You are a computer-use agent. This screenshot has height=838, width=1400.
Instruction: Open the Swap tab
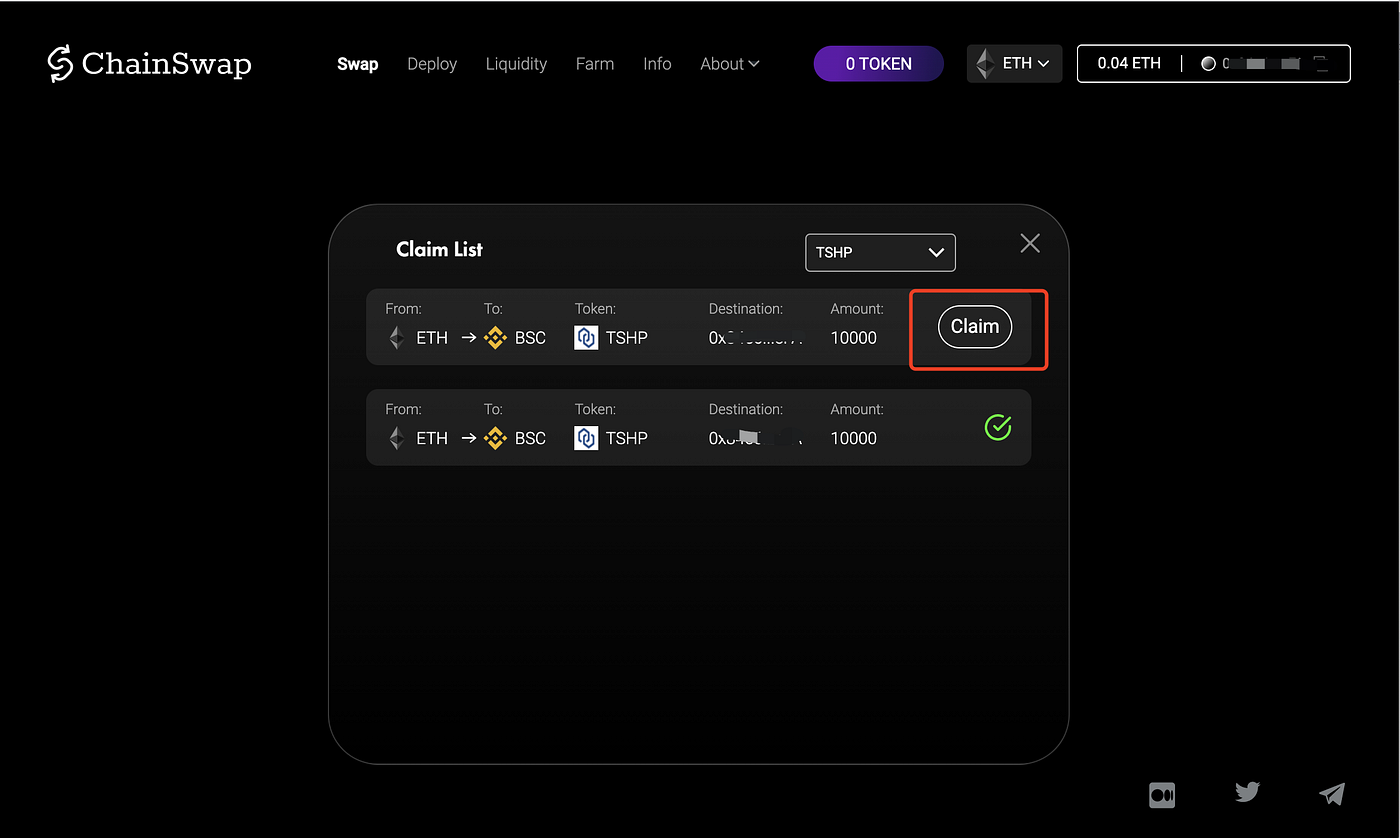358,64
